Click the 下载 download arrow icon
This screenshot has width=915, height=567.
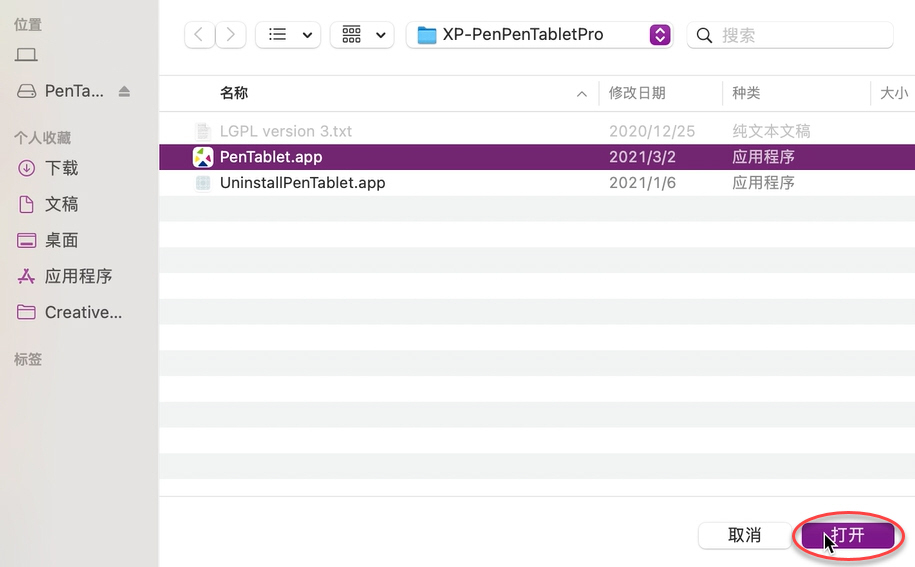point(26,168)
